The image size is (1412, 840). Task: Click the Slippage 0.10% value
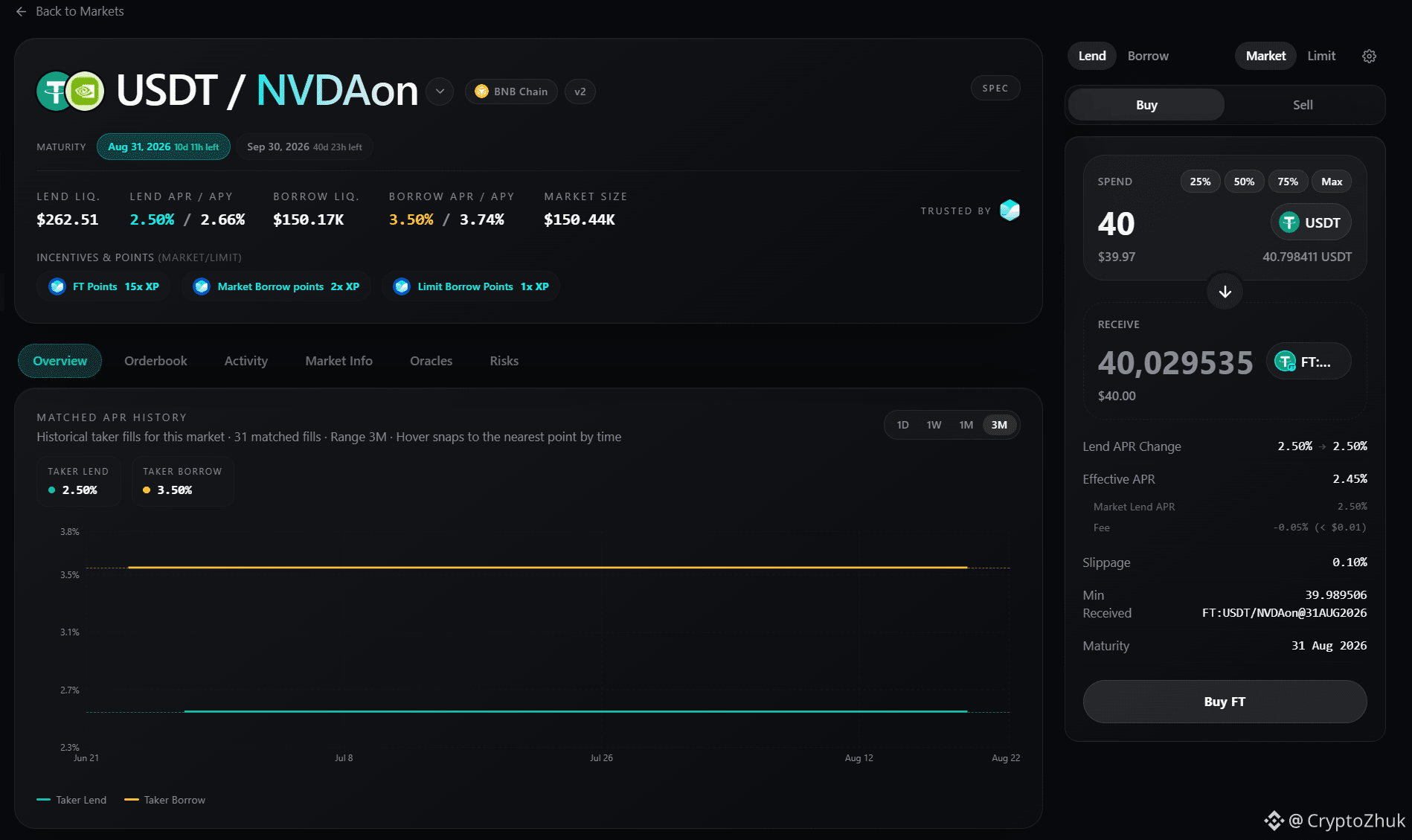click(1350, 562)
